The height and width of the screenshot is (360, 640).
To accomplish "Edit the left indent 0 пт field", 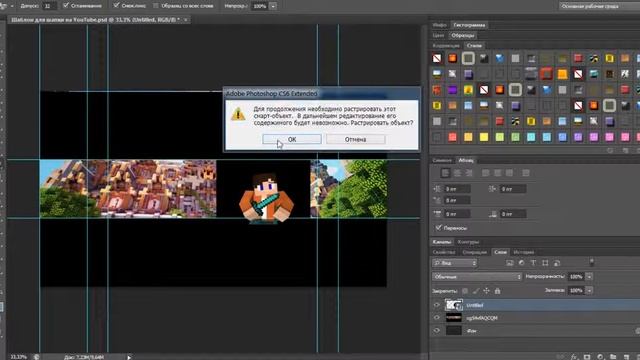I will (457, 189).
